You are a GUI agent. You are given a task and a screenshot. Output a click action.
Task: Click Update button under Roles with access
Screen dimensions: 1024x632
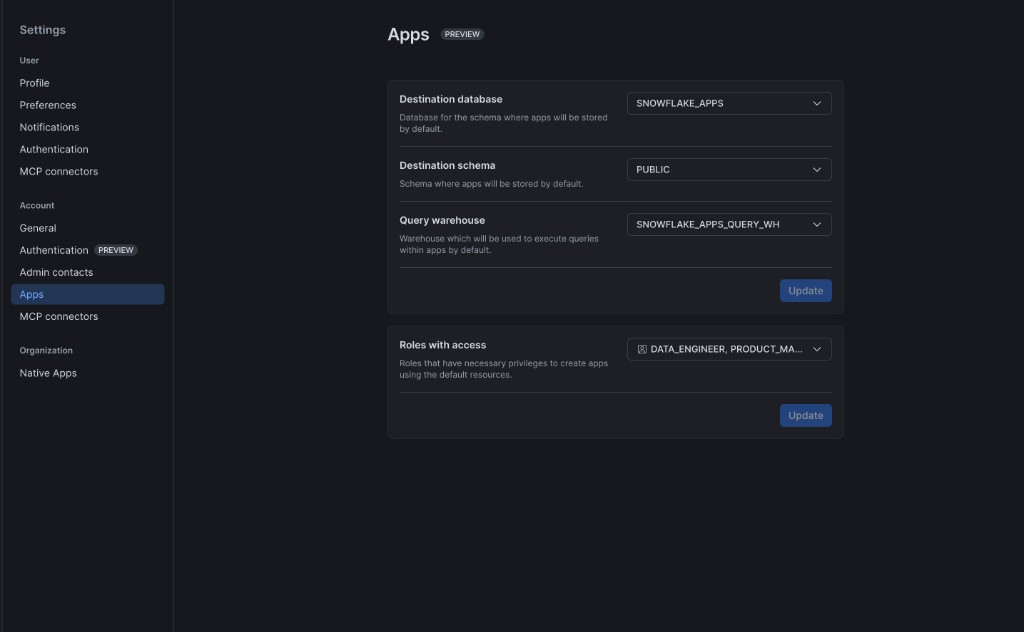click(x=805, y=415)
